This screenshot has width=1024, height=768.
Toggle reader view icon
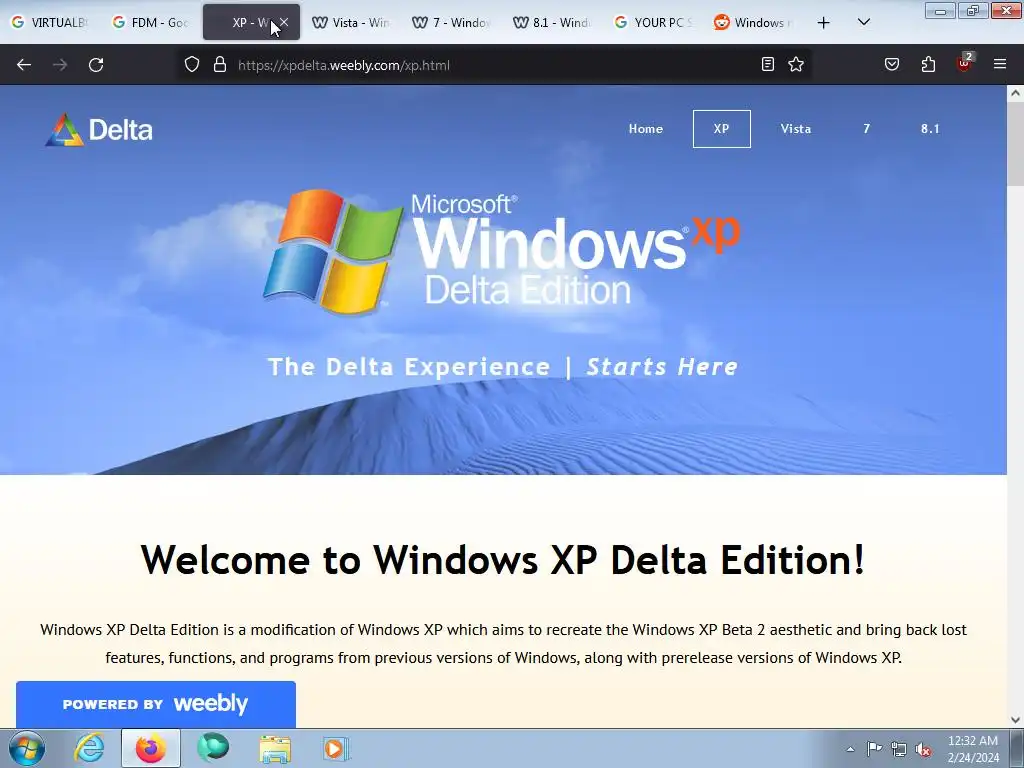768,65
